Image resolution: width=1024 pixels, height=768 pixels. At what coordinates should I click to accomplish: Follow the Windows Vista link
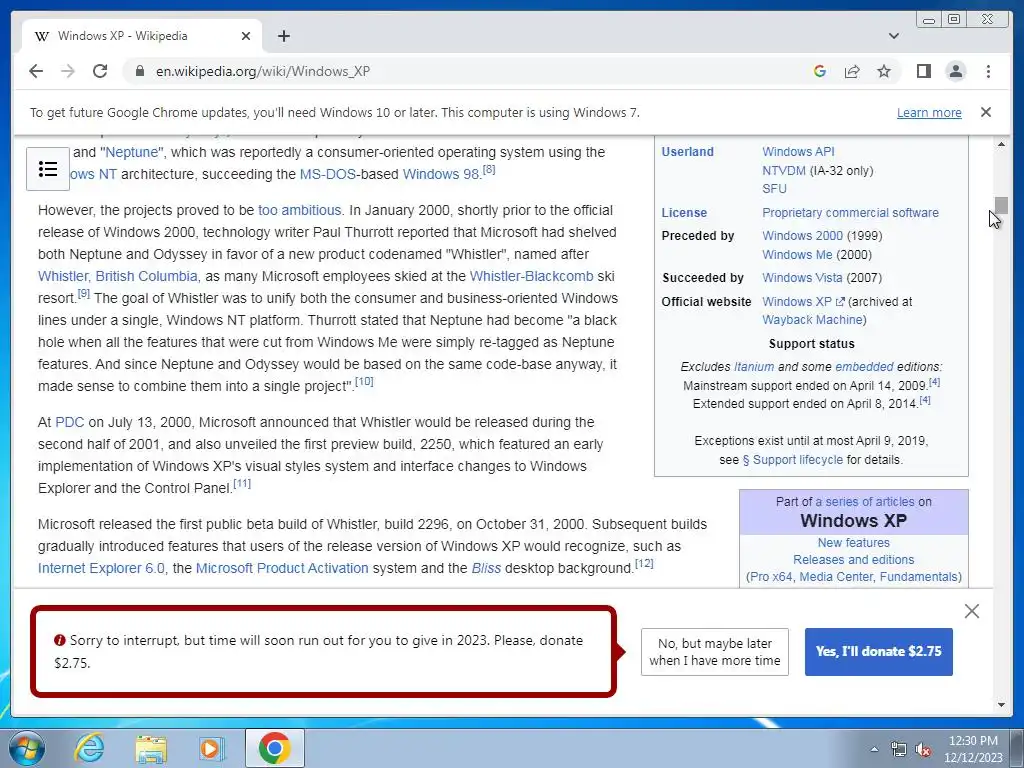coord(802,278)
